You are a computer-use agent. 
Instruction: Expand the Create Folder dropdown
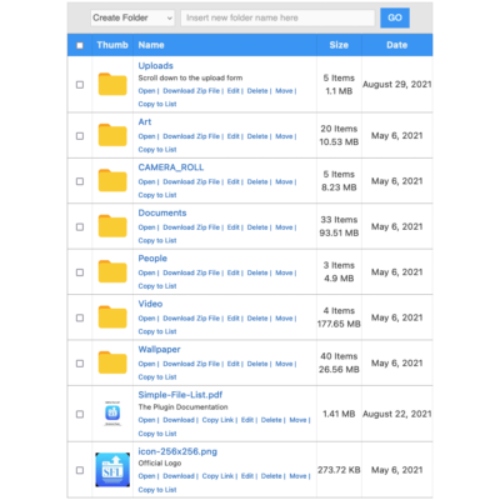pyautogui.click(x=132, y=18)
